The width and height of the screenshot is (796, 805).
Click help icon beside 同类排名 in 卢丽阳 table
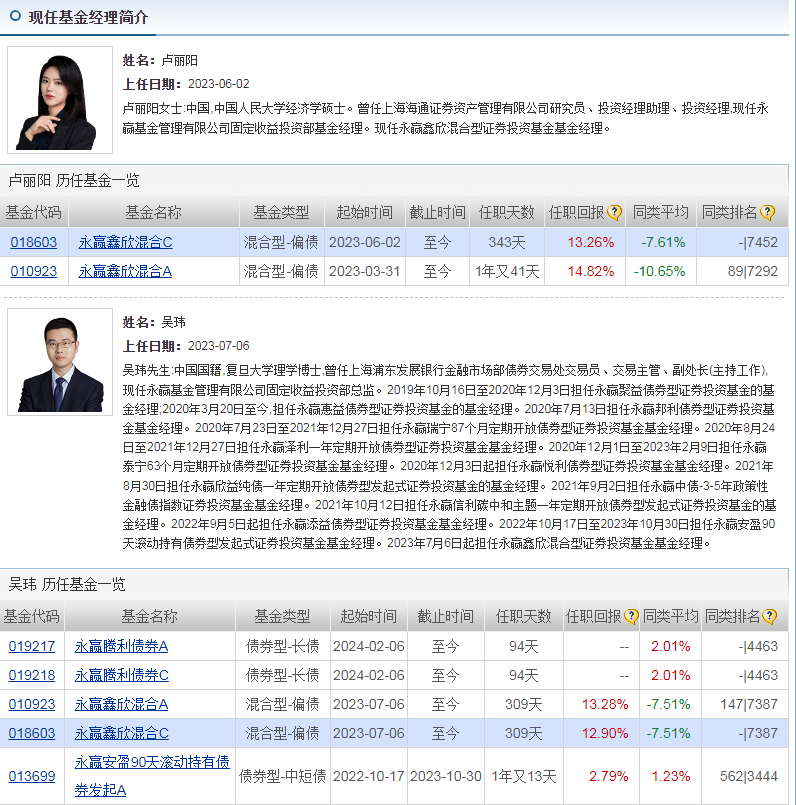coord(767,213)
